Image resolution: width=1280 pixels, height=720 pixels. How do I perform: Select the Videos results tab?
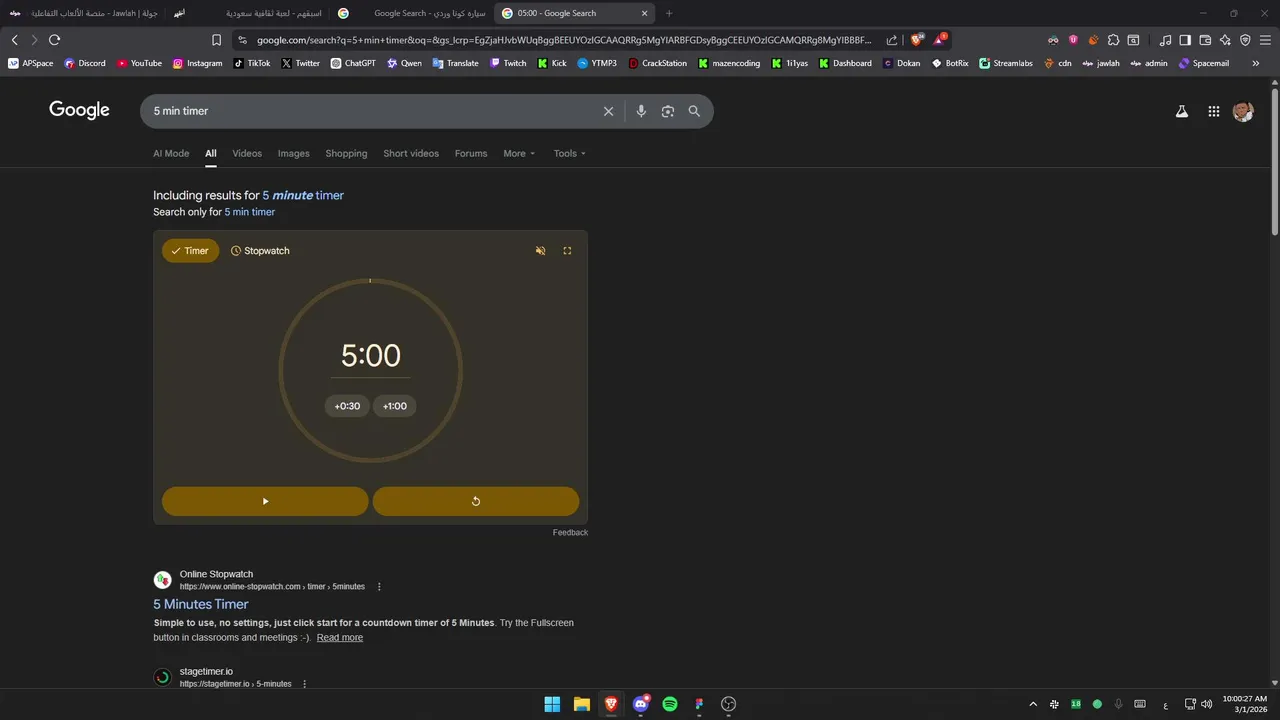pyautogui.click(x=247, y=153)
